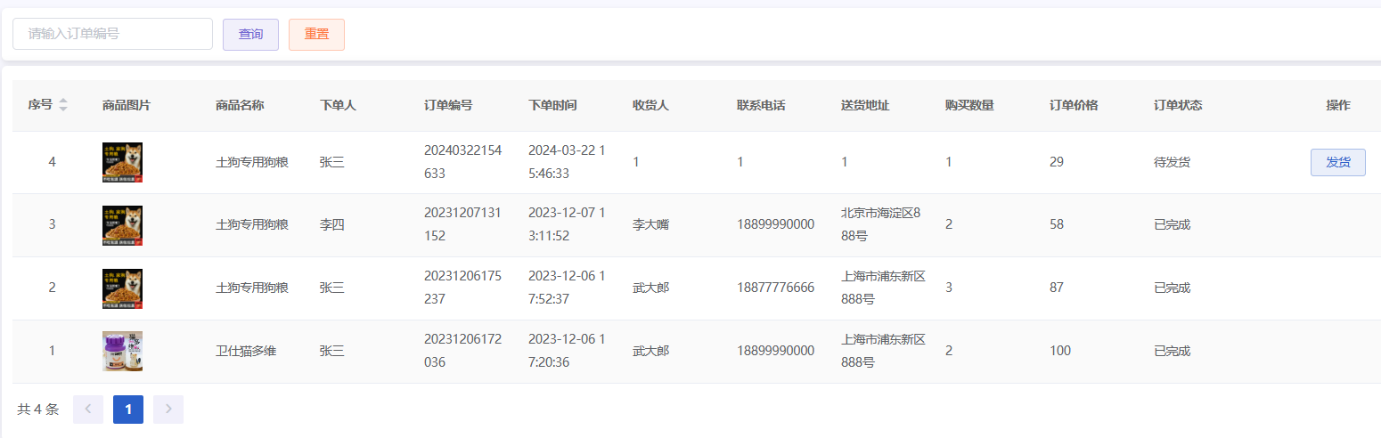Click the order time 2023-12-06 17:20:36
Viewport: 1381px width, 438px height.
(x=567, y=351)
